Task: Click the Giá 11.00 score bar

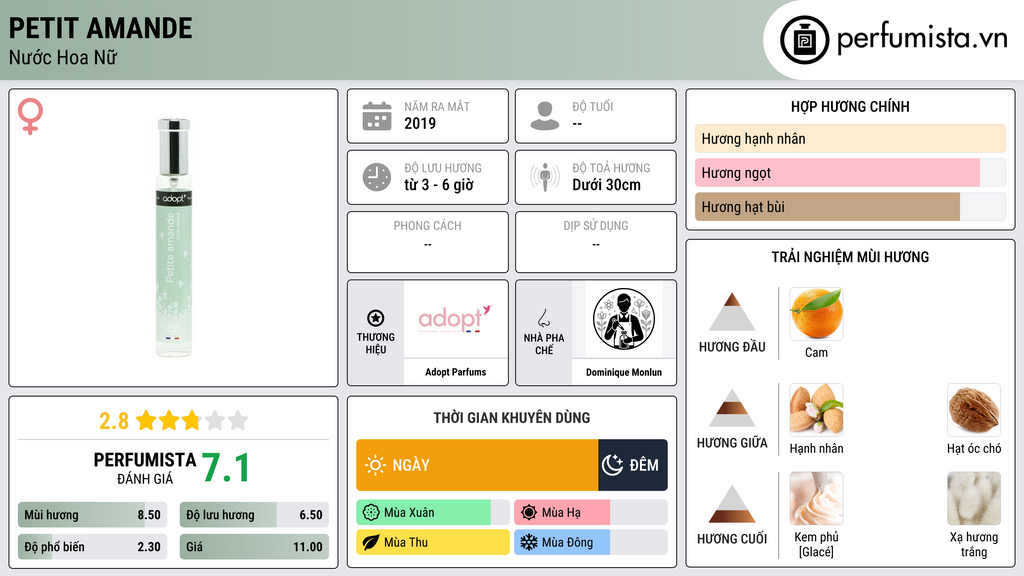Action: (254, 547)
